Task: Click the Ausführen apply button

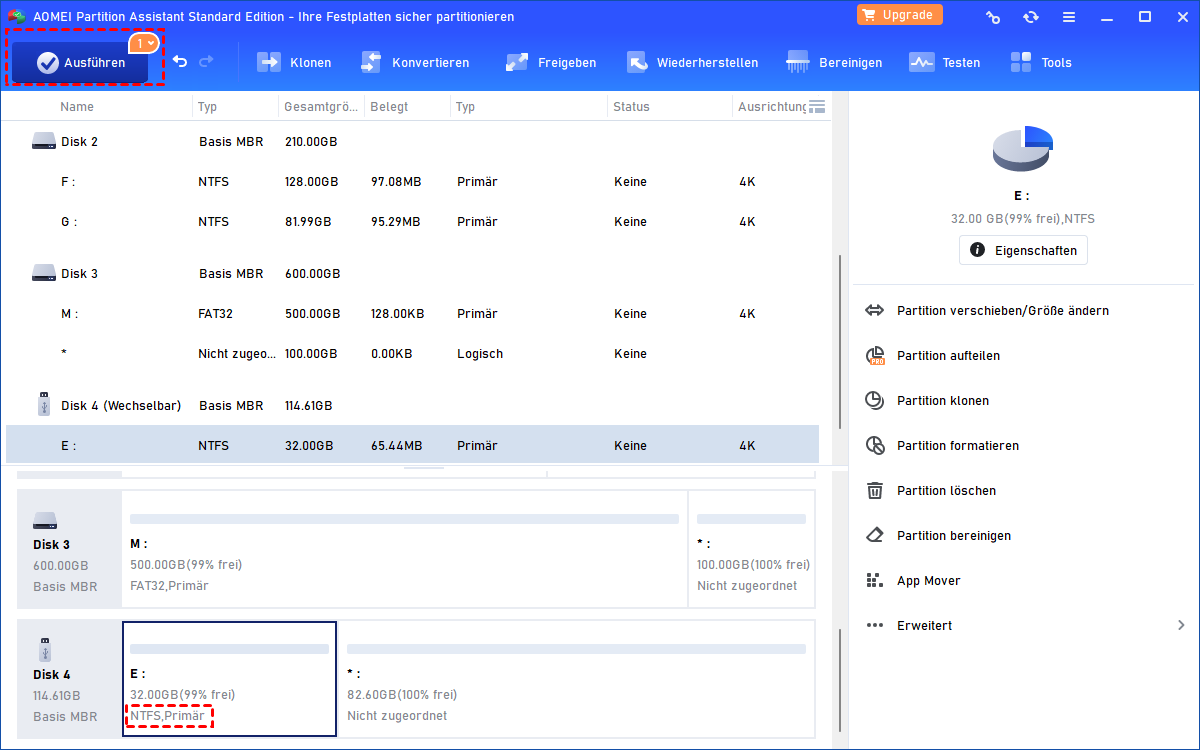Action: 81,62
